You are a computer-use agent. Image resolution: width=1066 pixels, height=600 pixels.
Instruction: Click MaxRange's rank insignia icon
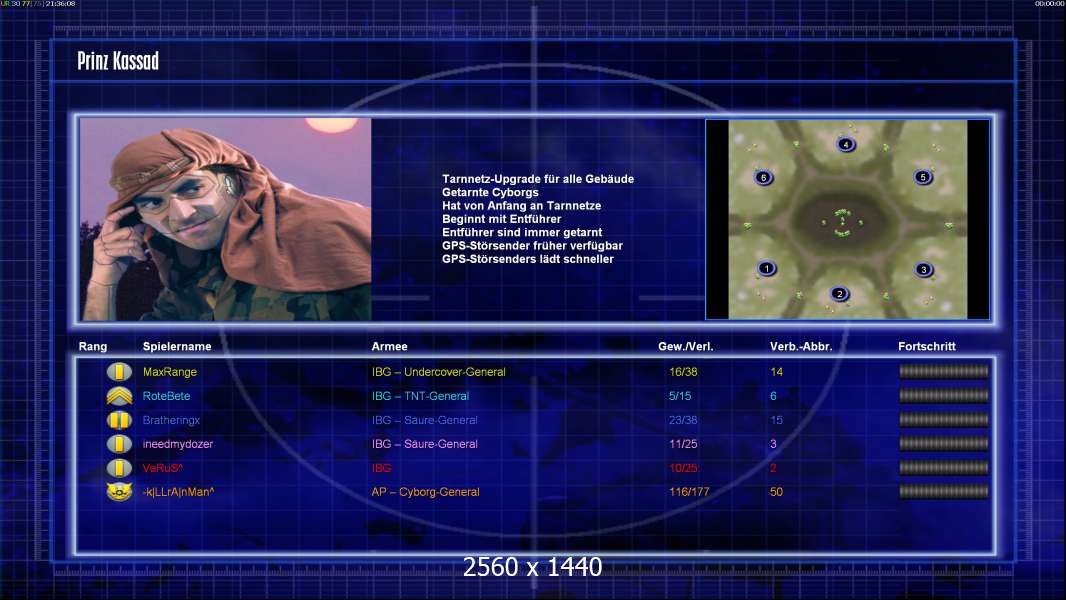pos(119,372)
